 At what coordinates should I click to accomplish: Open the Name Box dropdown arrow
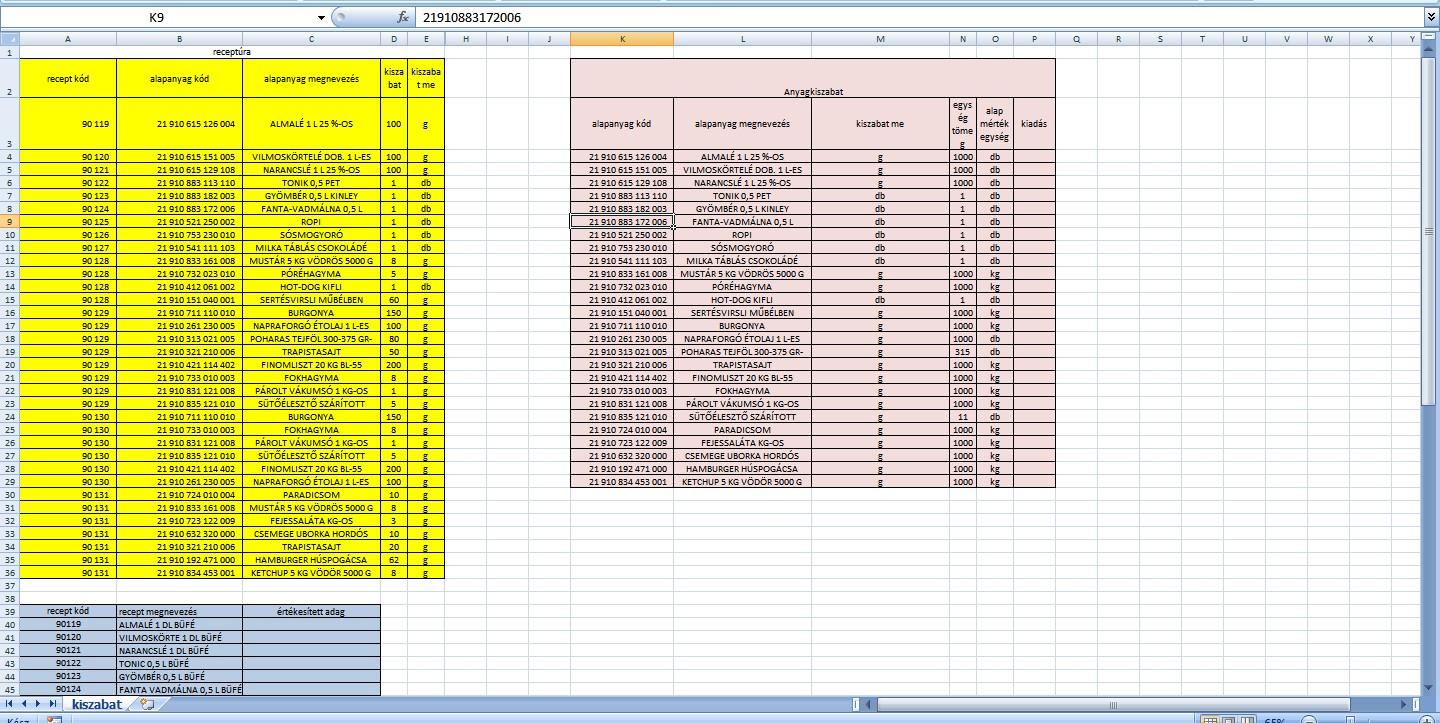click(x=321, y=17)
